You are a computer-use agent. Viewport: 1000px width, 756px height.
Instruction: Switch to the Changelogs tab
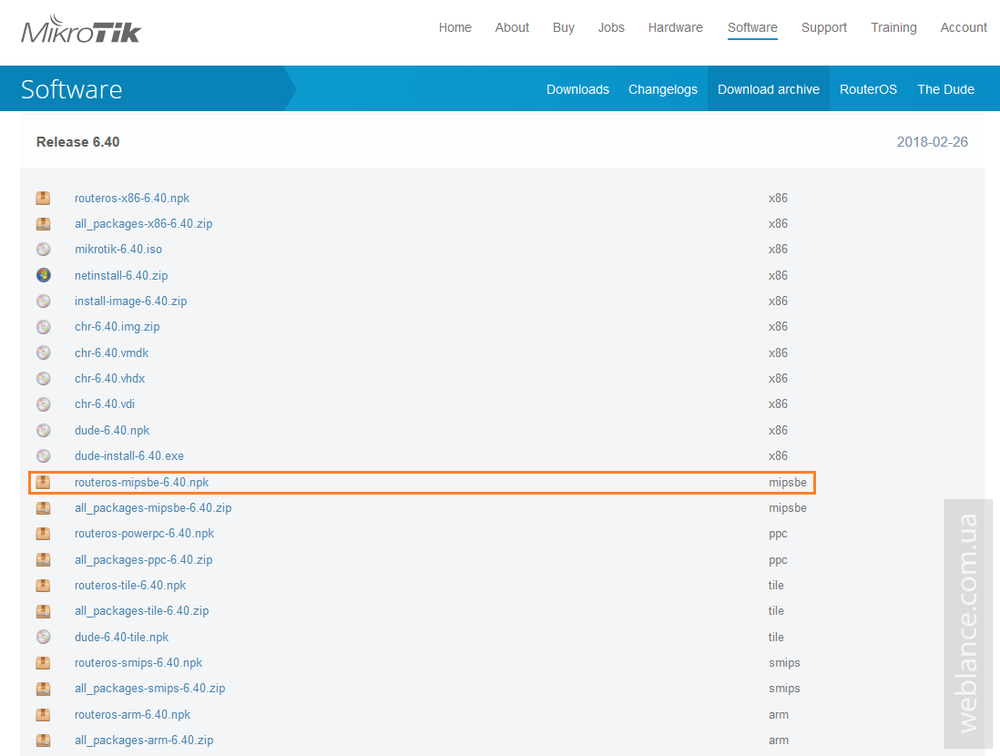coord(663,89)
